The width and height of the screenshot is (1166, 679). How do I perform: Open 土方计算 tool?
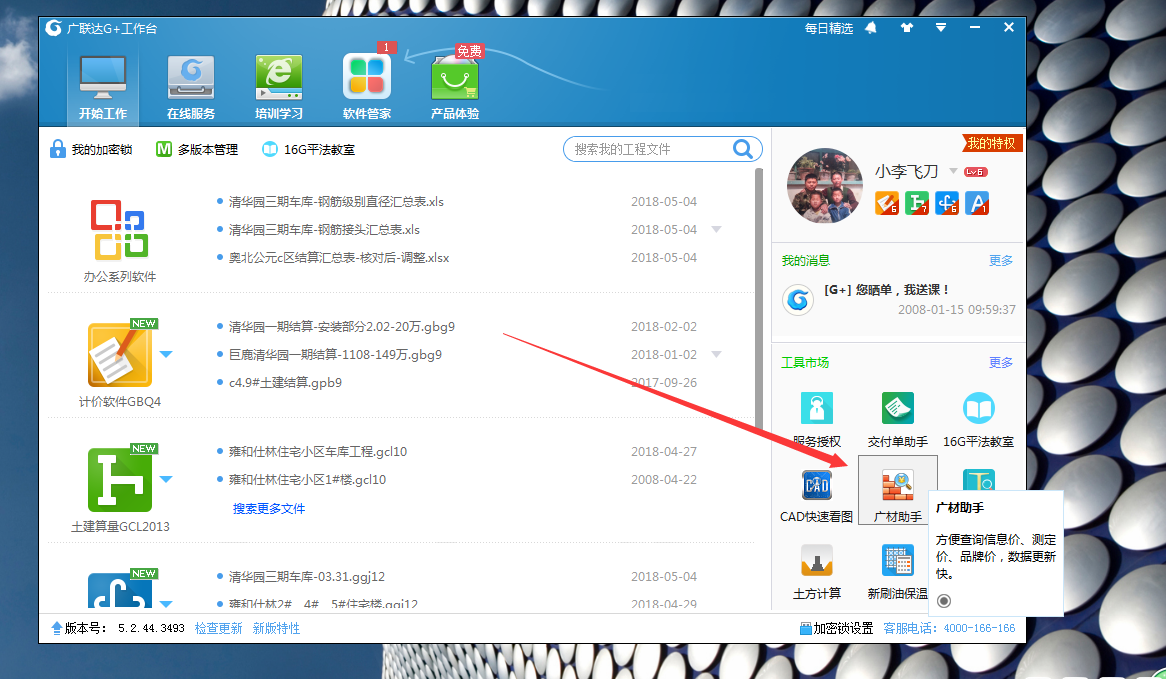[816, 571]
